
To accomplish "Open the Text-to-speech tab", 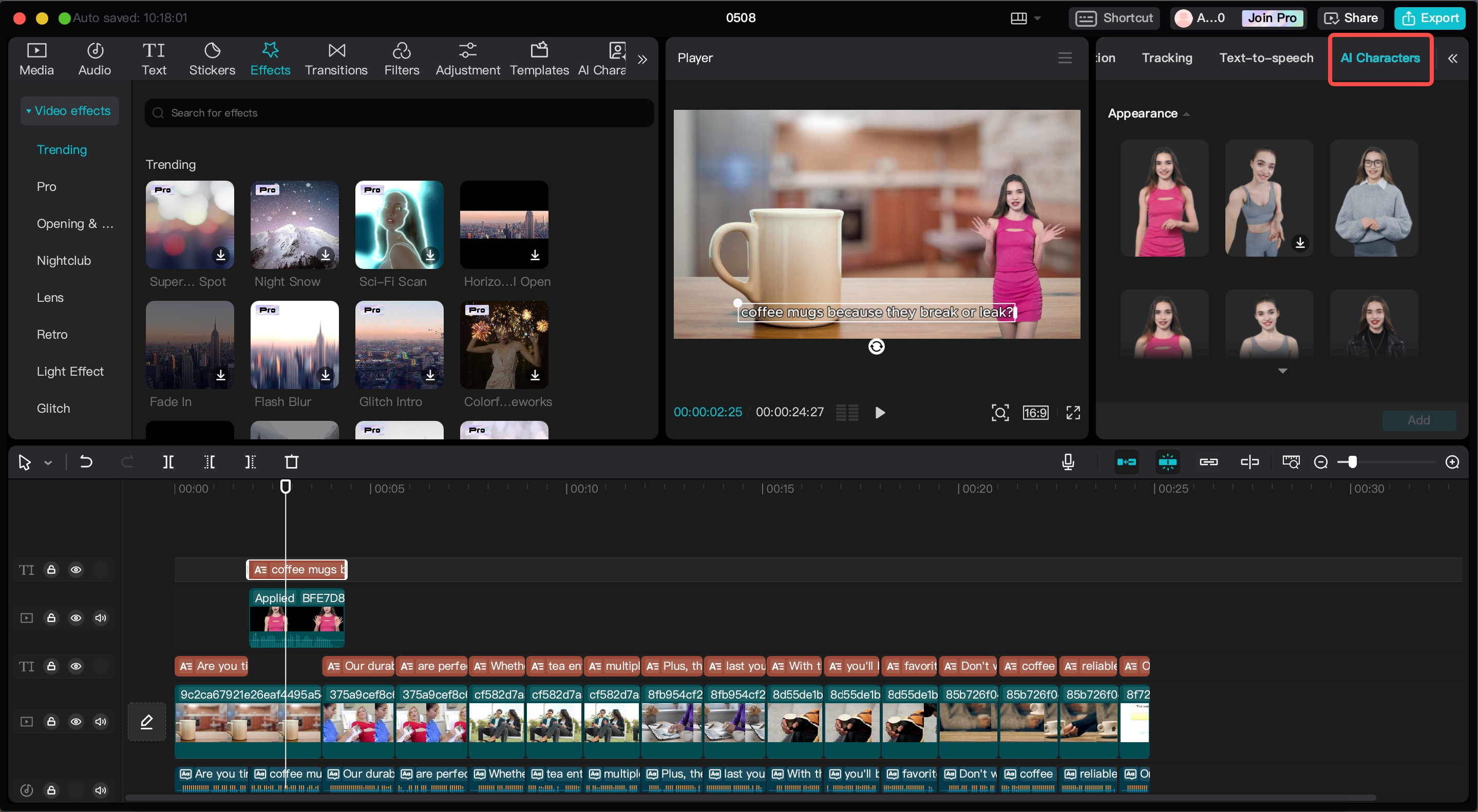I will 1266,58.
